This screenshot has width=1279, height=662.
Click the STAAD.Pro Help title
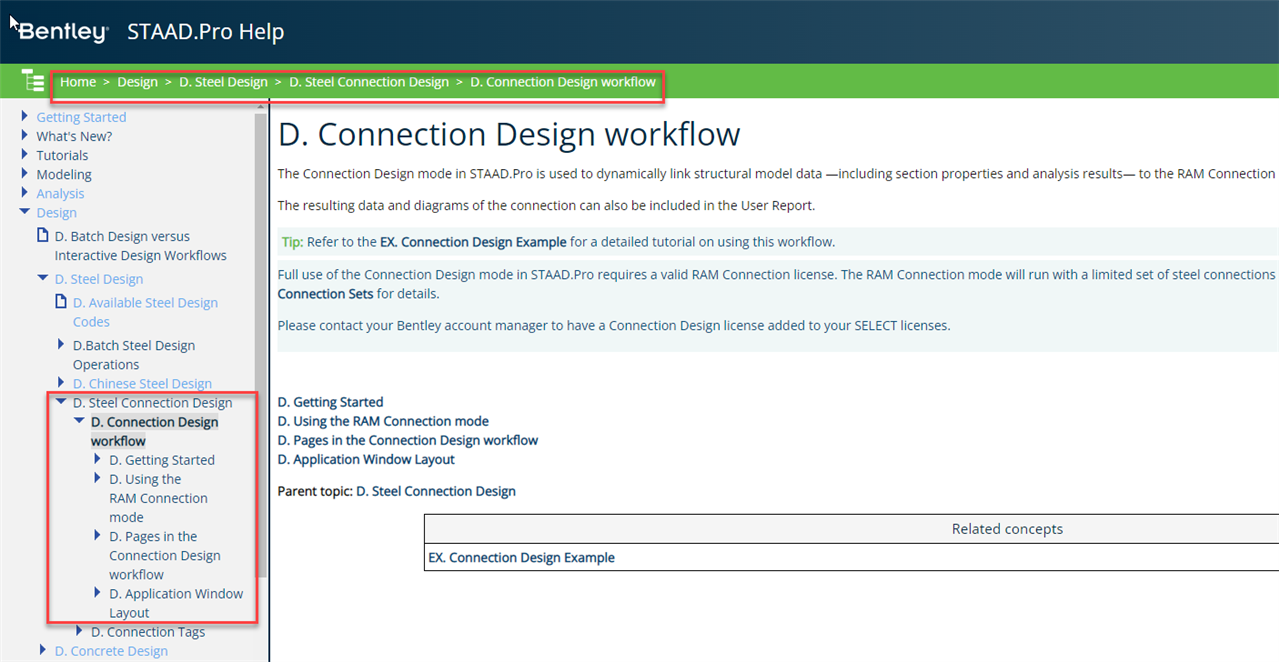[x=206, y=32]
